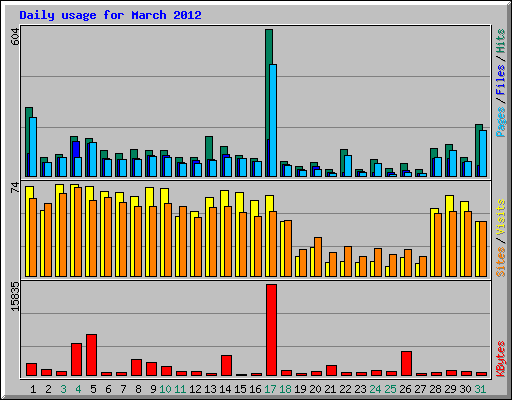Select green day 24 label

pyautogui.click(x=375, y=389)
